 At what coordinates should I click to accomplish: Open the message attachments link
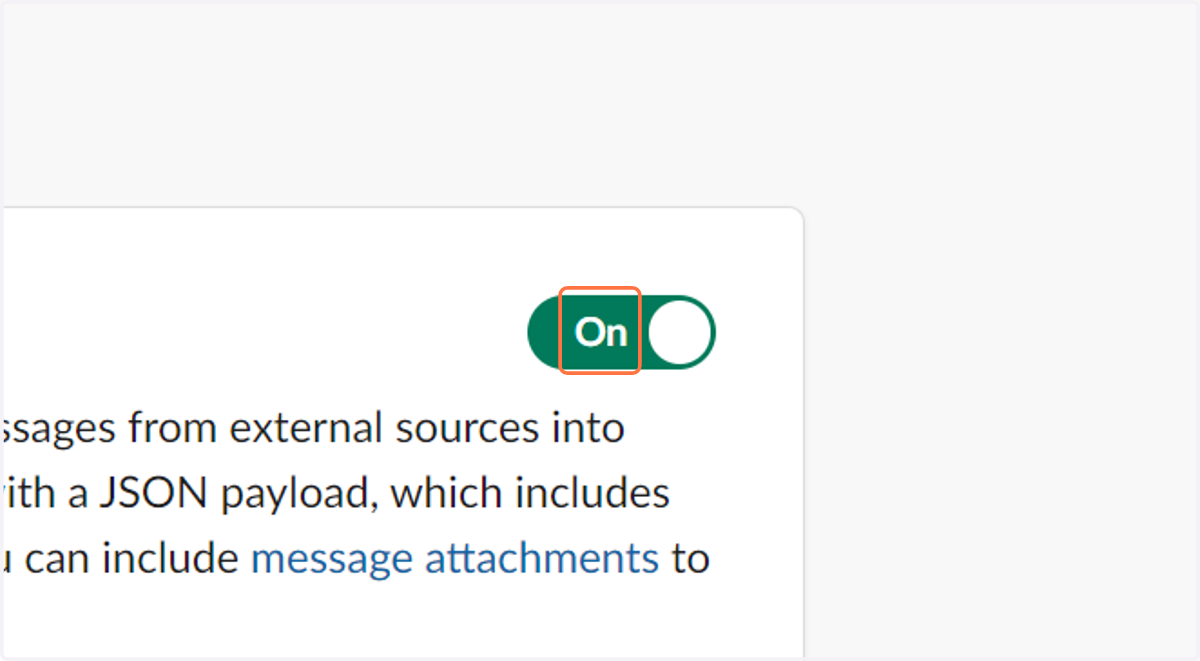coord(455,558)
